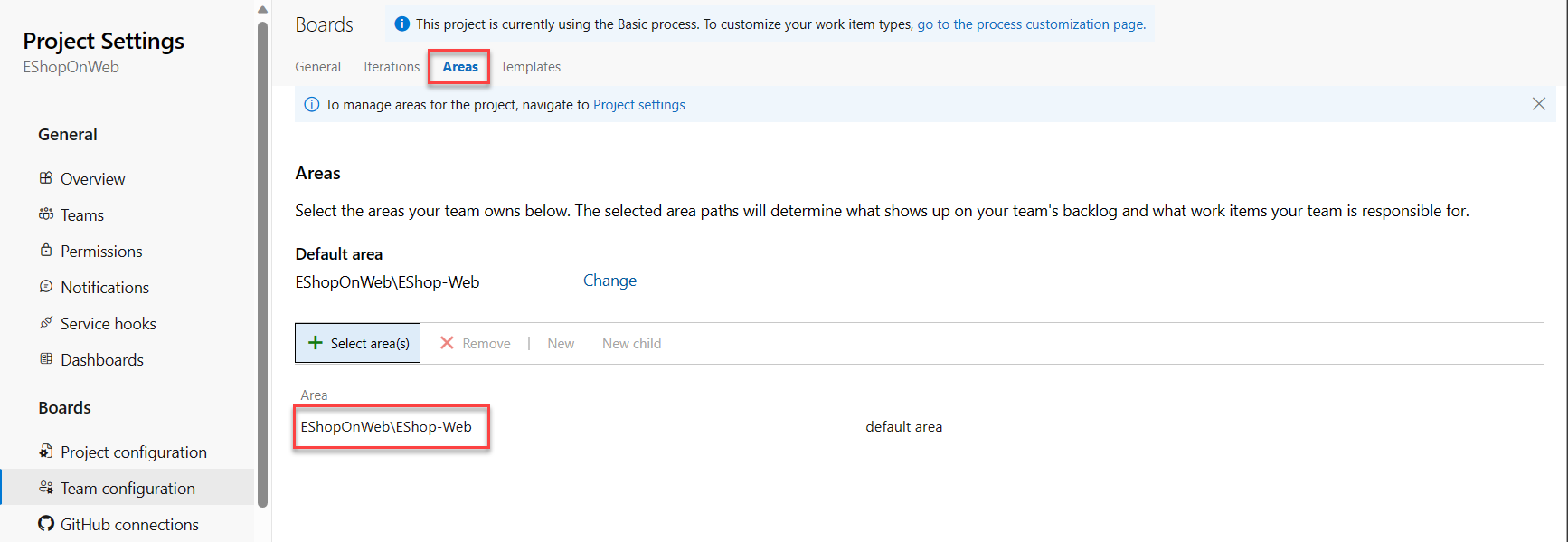Open Team configuration settings
This screenshot has width=1568, height=542.
[128, 489]
